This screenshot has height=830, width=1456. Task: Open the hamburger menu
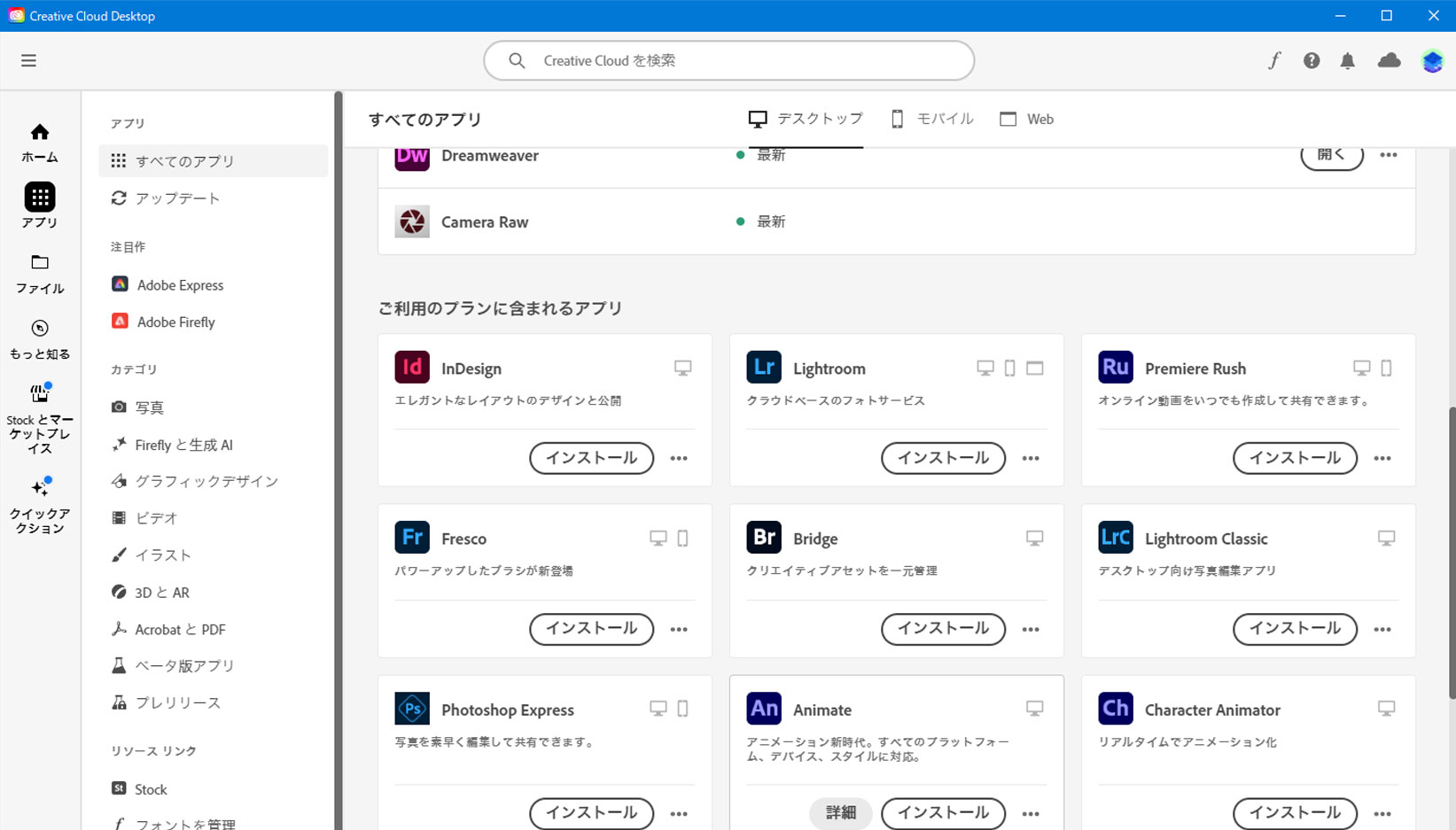(x=28, y=60)
